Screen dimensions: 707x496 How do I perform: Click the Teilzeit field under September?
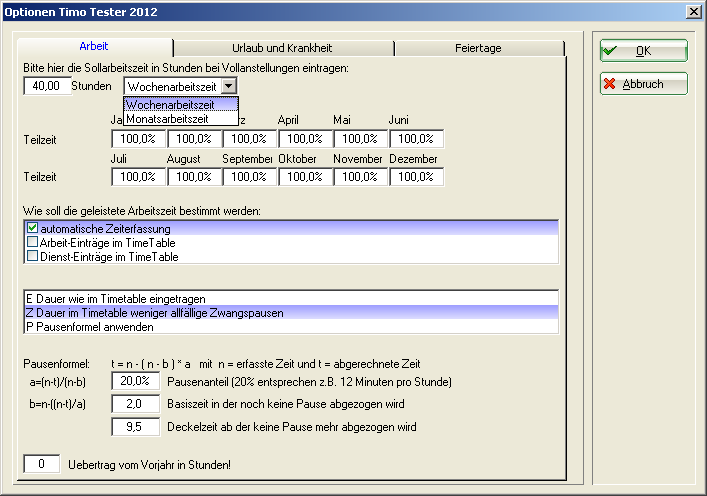249,177
